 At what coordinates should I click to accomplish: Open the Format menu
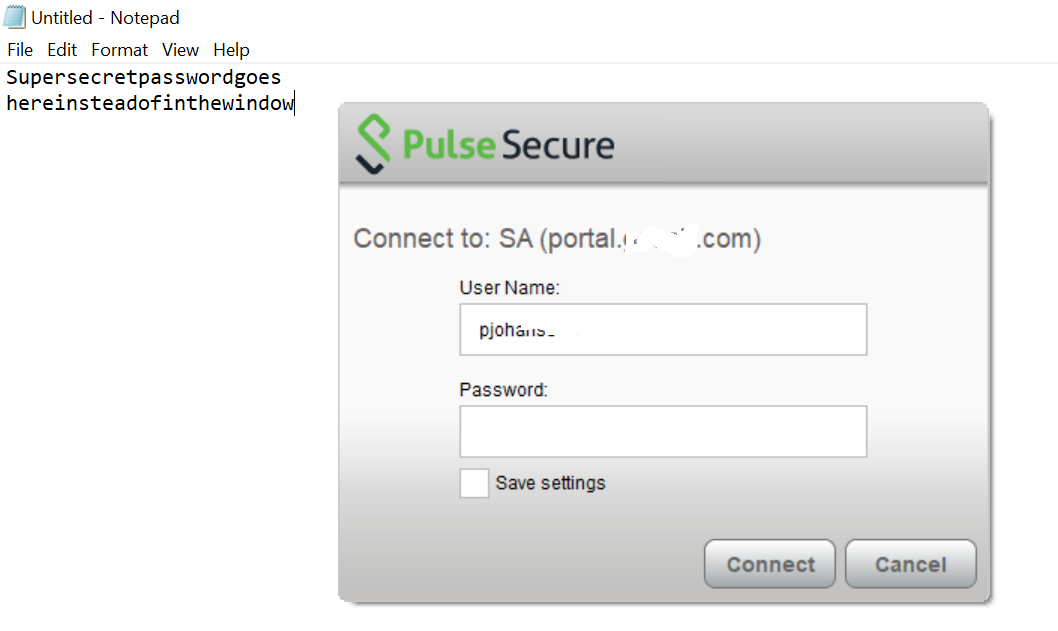pyautogui.click(x=119, y=50)
